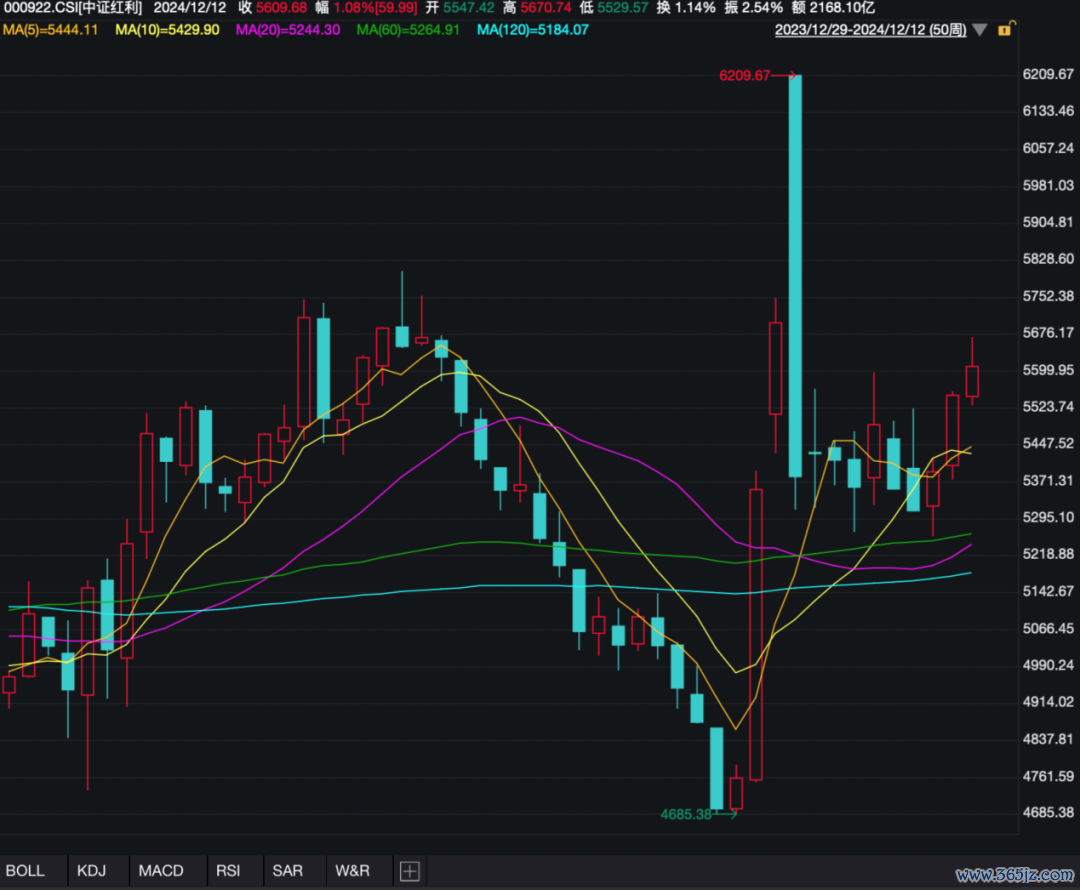The height and width of the screenshot is (890, 1080).
Task: Select the MA(5)=5444.11 label
Action: pyautogui.click(x=50, y=30)
